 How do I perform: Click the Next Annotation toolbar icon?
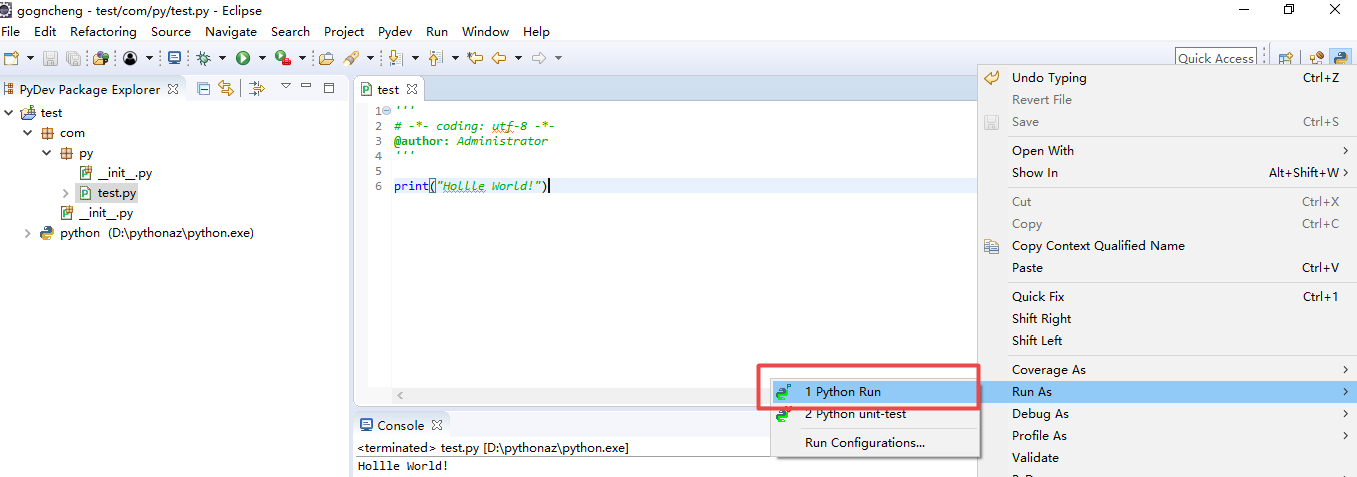tap(395, 58)
